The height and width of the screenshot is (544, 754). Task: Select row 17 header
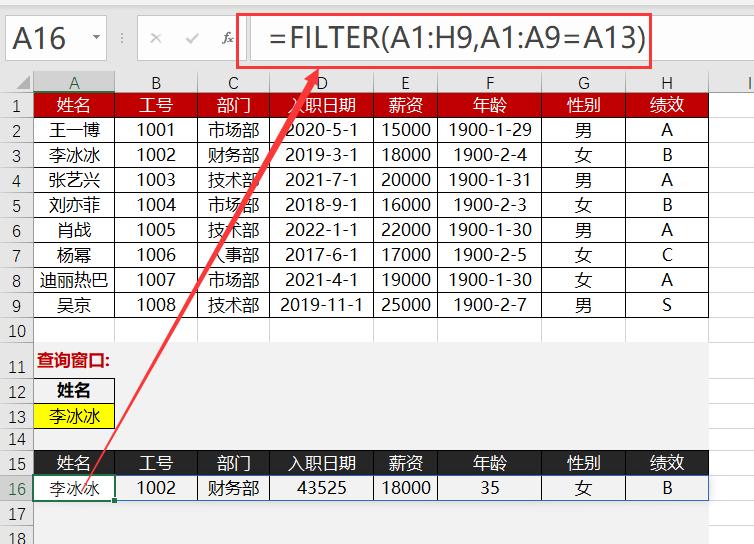tap(16, 514)
